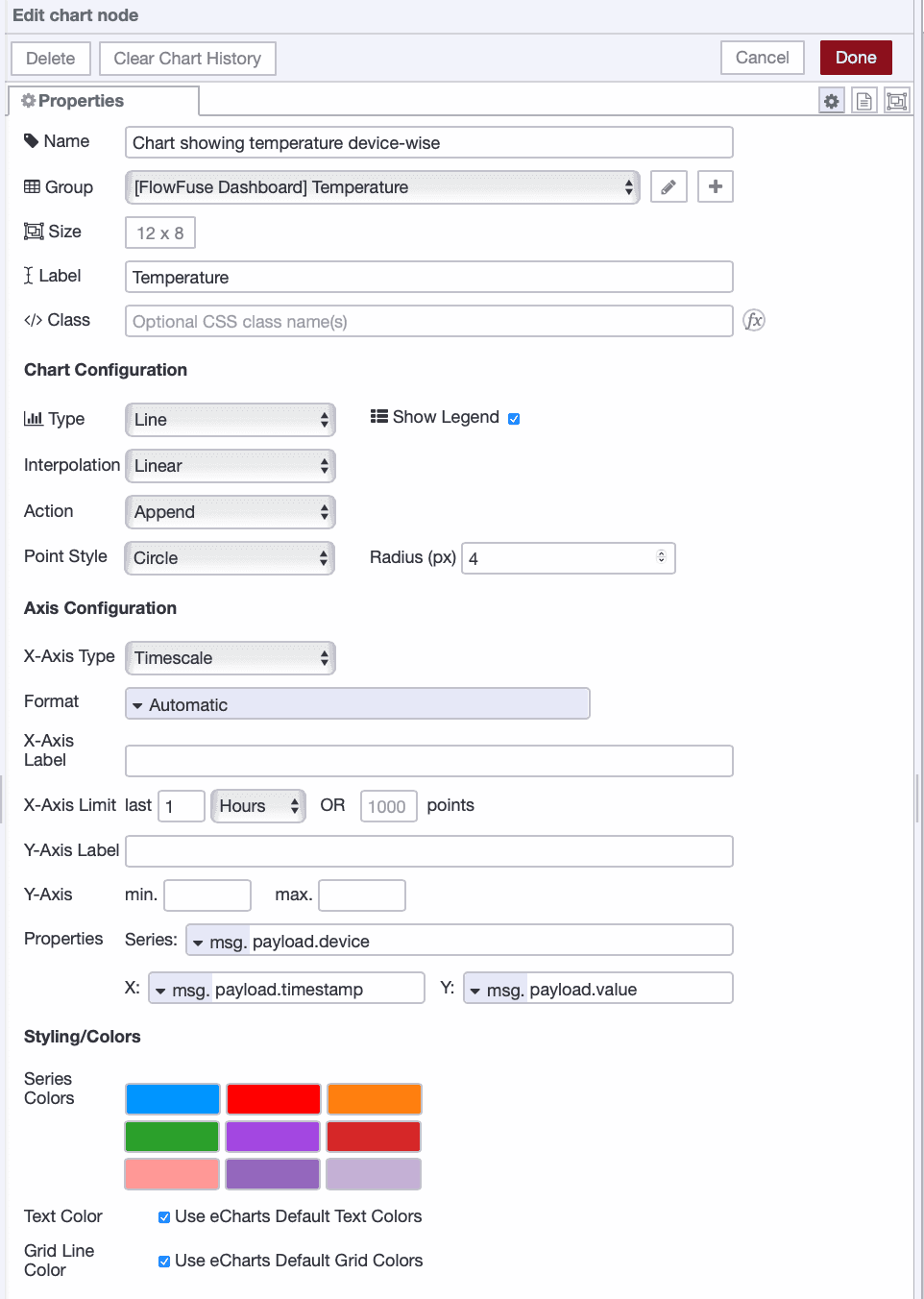This screenshot has height=1299, width=924.
Task: Add a new group with plus icon
Action: 715,186
